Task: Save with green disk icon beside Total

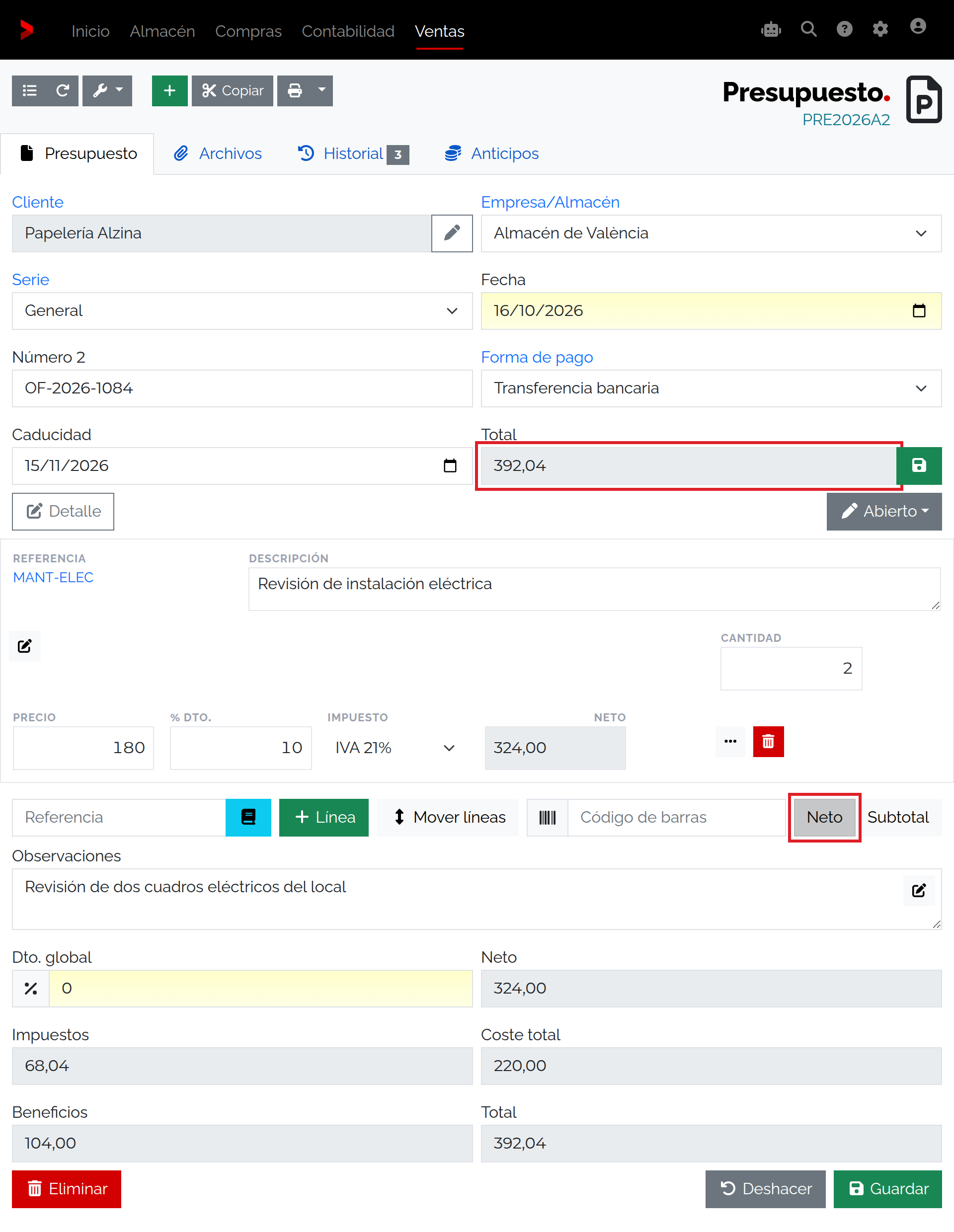Action: click(919, 465)
